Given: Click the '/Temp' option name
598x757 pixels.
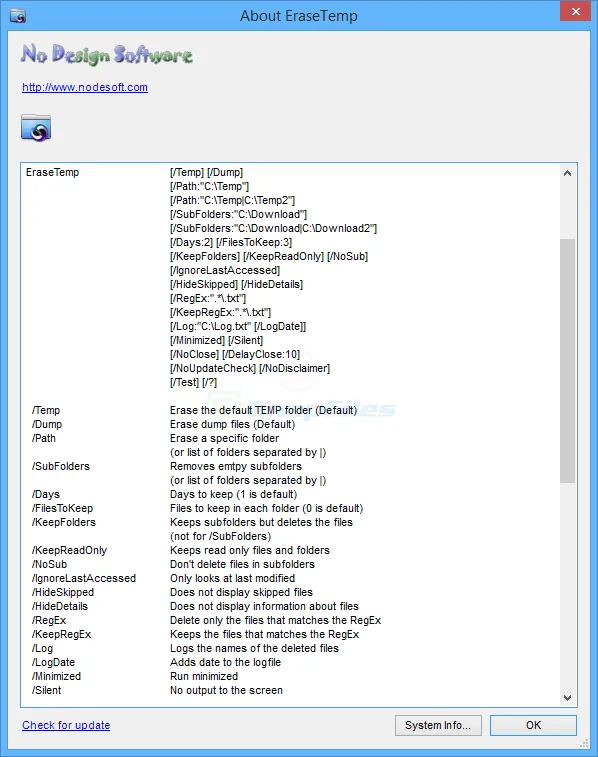Looking at the screenshot, I should (46, 410).
